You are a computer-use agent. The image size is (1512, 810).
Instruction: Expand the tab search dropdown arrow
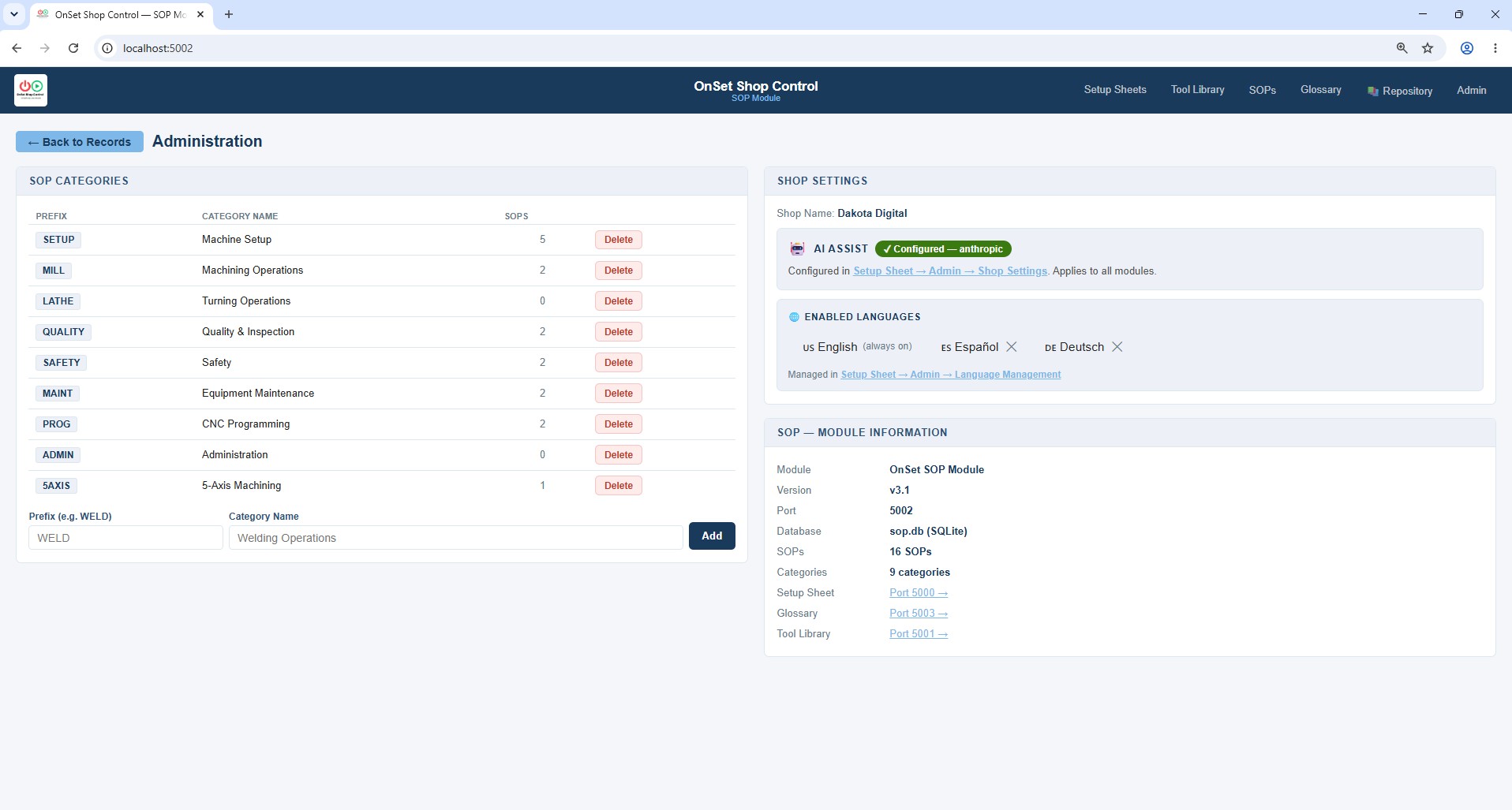[x=13, y=14]
